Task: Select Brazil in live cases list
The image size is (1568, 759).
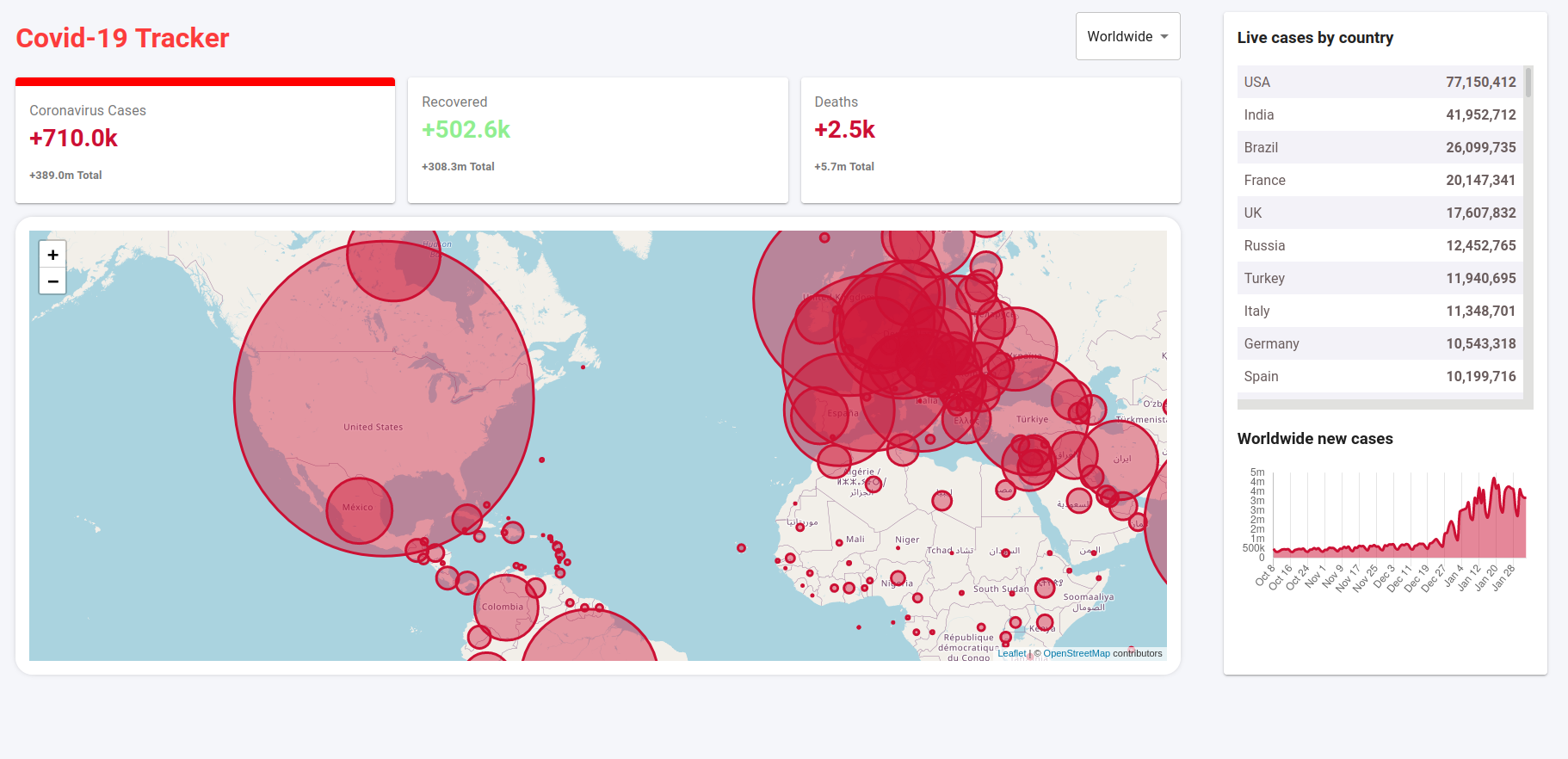Action: [x=1380, y=147]
